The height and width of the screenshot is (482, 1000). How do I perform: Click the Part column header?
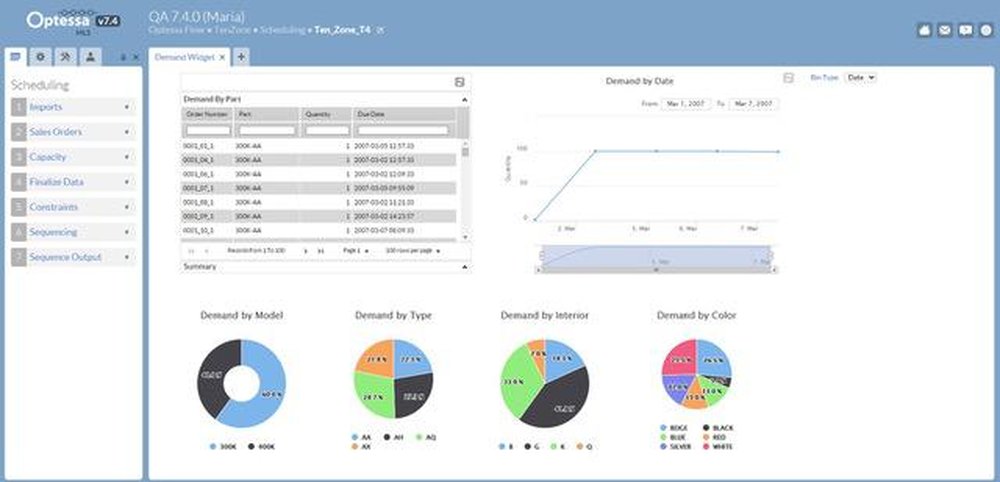(x=267, y=114)
